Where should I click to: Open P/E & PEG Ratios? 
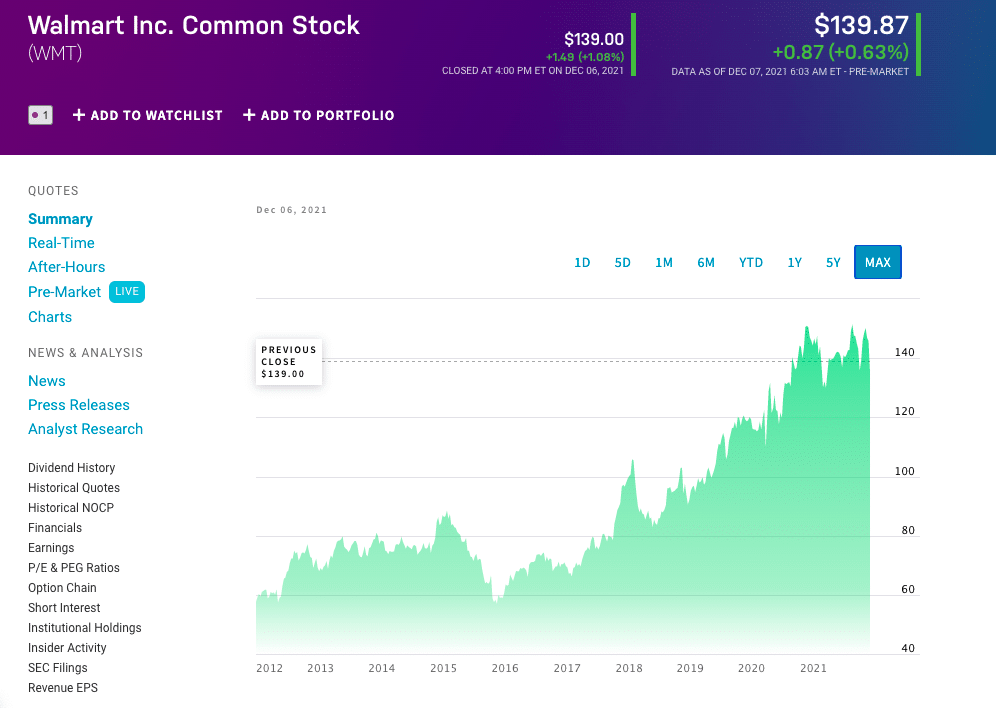[x=74, y=568]
